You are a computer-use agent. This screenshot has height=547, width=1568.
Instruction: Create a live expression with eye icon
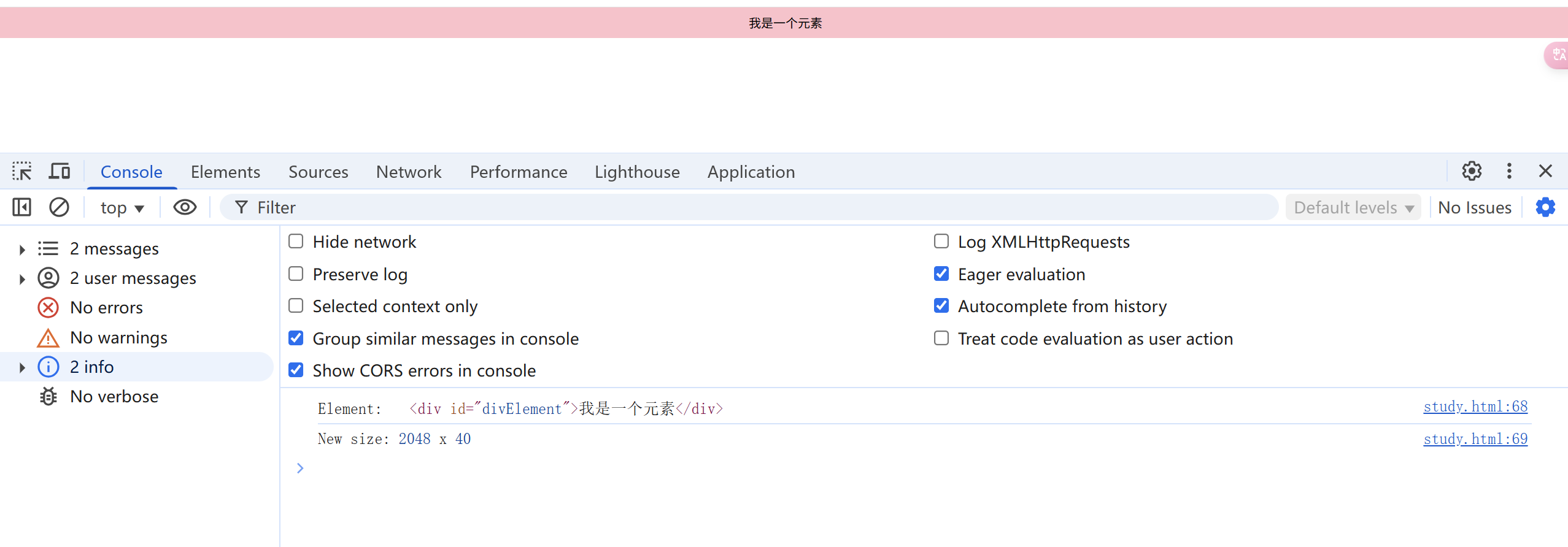(185, 207)
